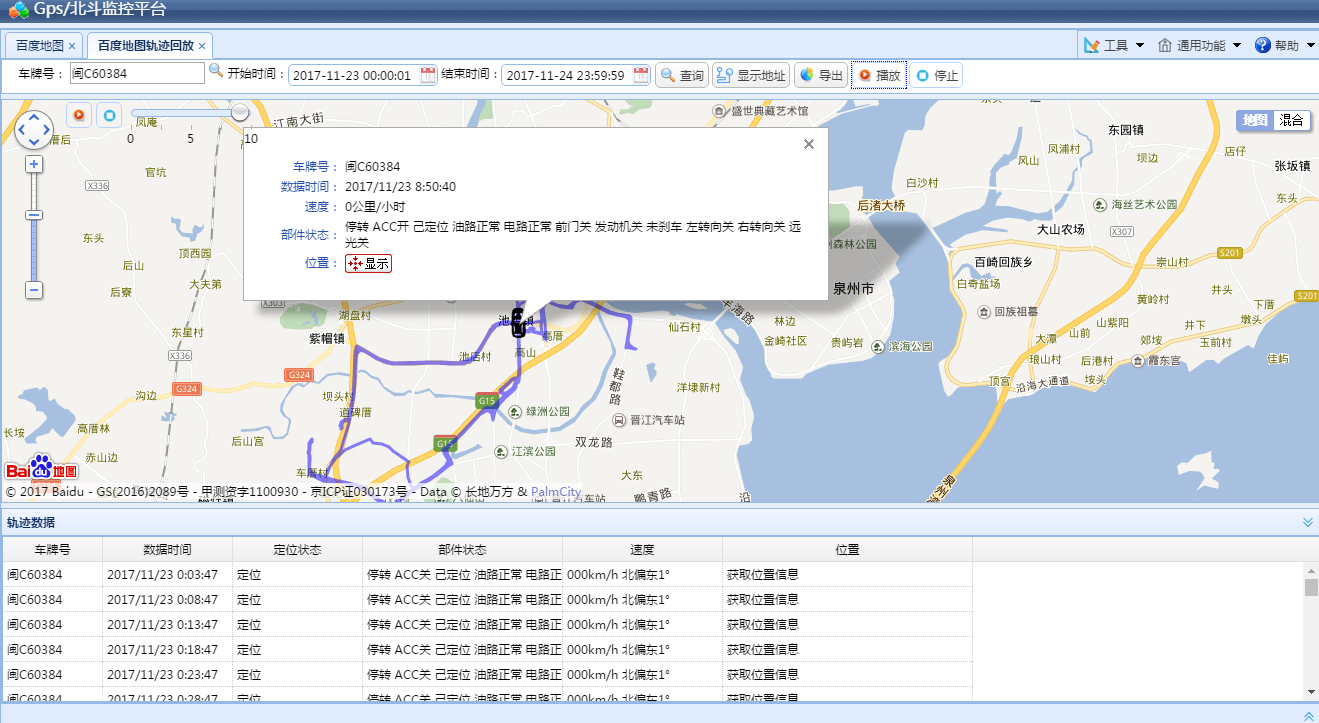Image resolution: width=1319 pixels, height=723 pixels.
Task: Click the 江滨公园 park marker
Action: point(500,451)
